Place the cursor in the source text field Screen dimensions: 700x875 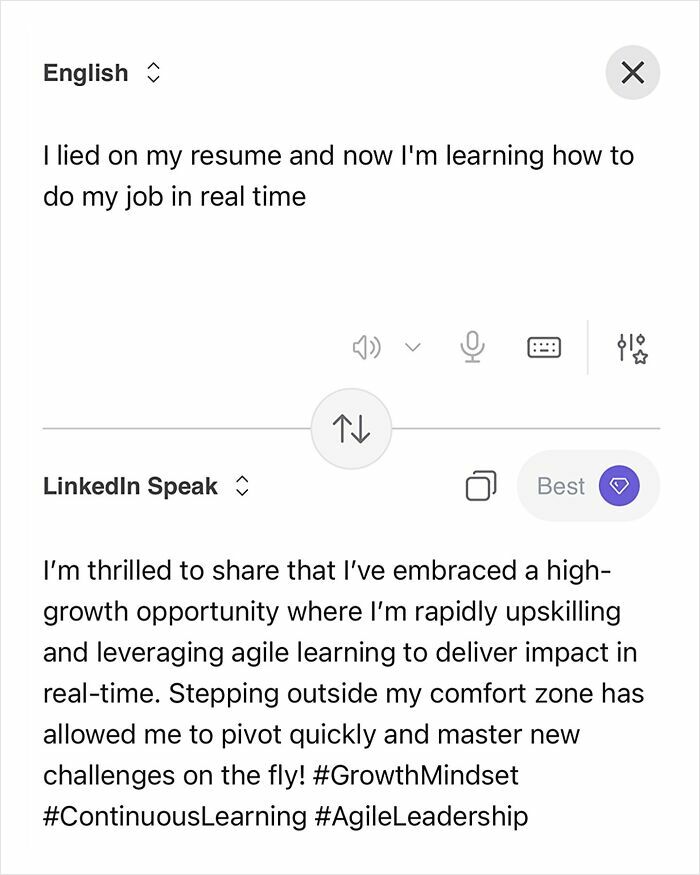300,175
